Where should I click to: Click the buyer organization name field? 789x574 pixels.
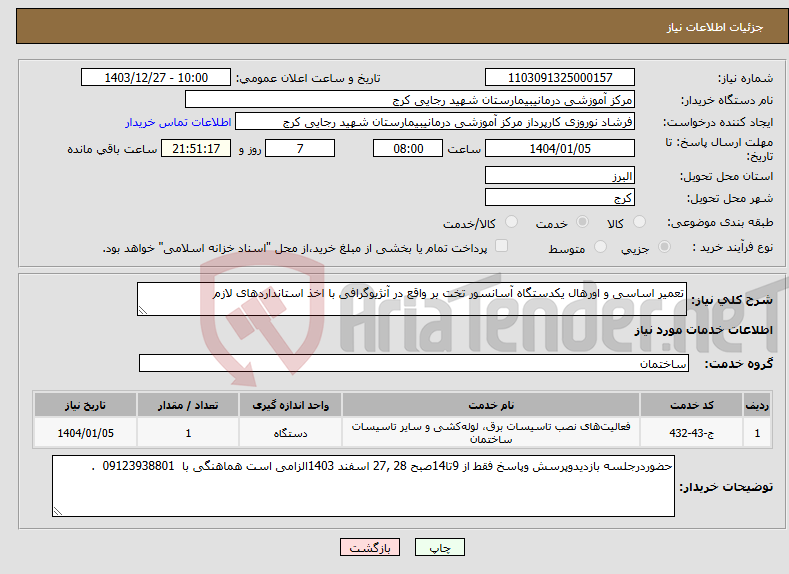410,100
